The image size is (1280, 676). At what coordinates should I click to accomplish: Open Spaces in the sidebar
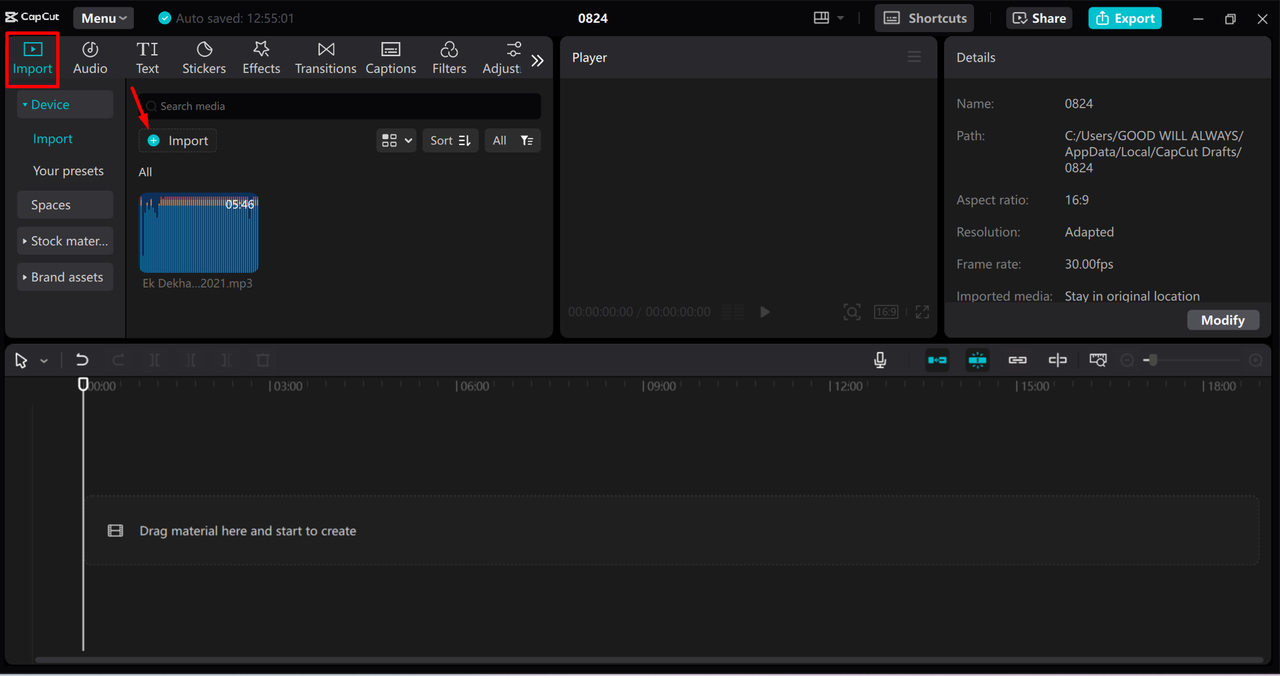pyautogui.click(x=65, y=205)
